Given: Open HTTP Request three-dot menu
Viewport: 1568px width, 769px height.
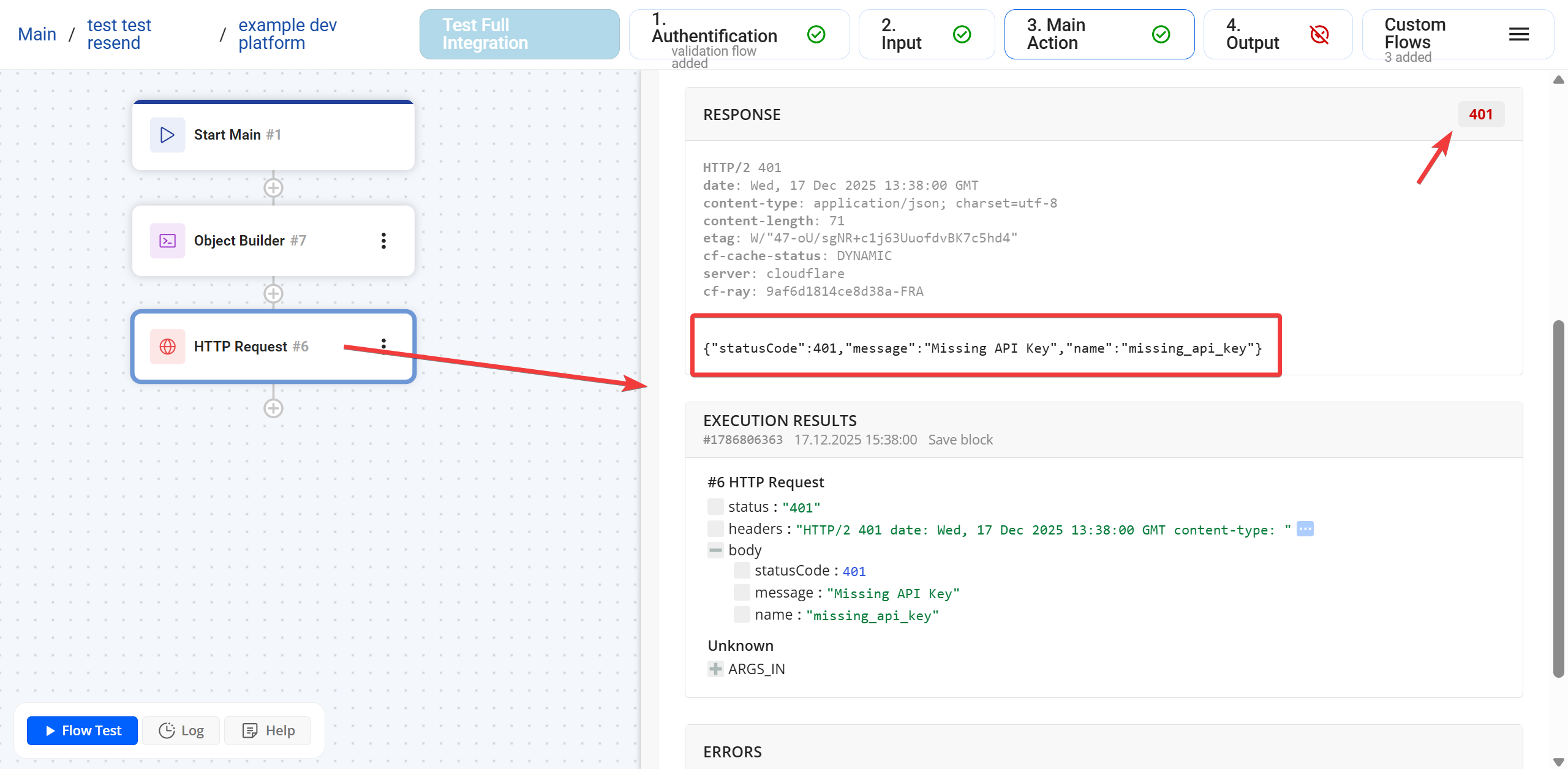Looking at the screenshot, I should click(384, 346).
